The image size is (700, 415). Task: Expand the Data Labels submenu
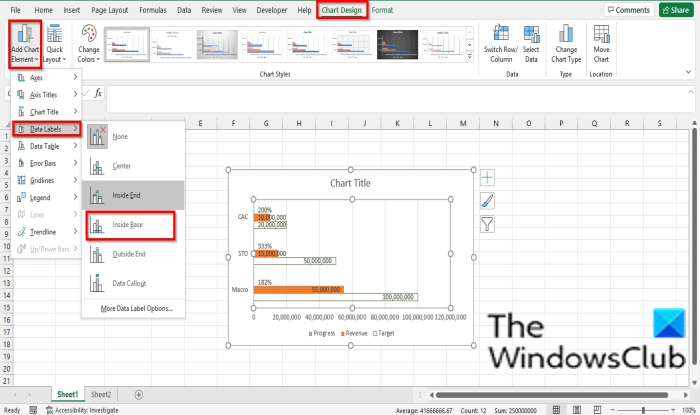tap(46, 129)
